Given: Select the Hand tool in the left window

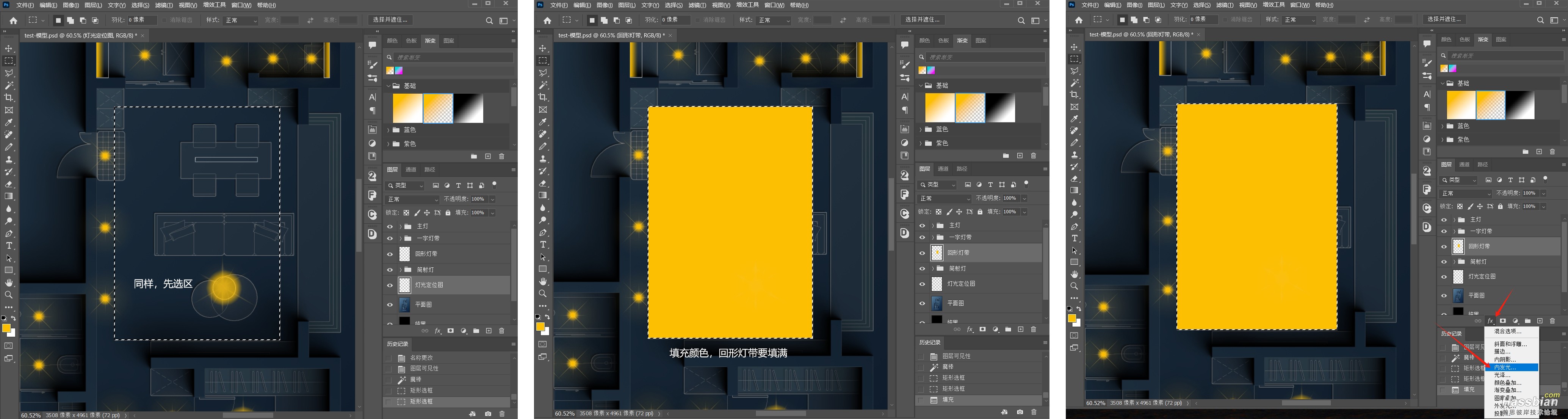Looking at the screenshot, I should [9, 282].
